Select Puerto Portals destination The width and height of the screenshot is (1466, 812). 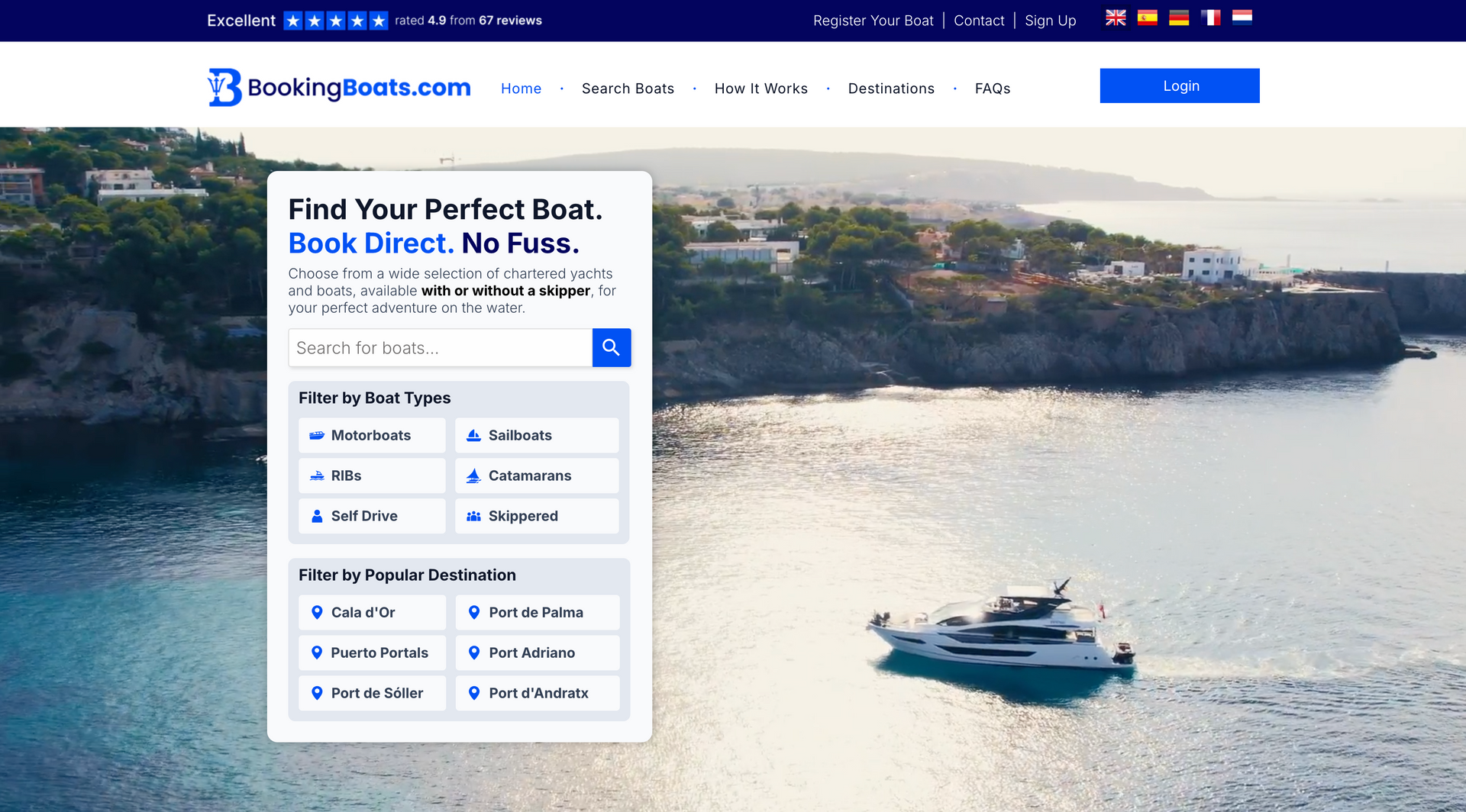372,652
